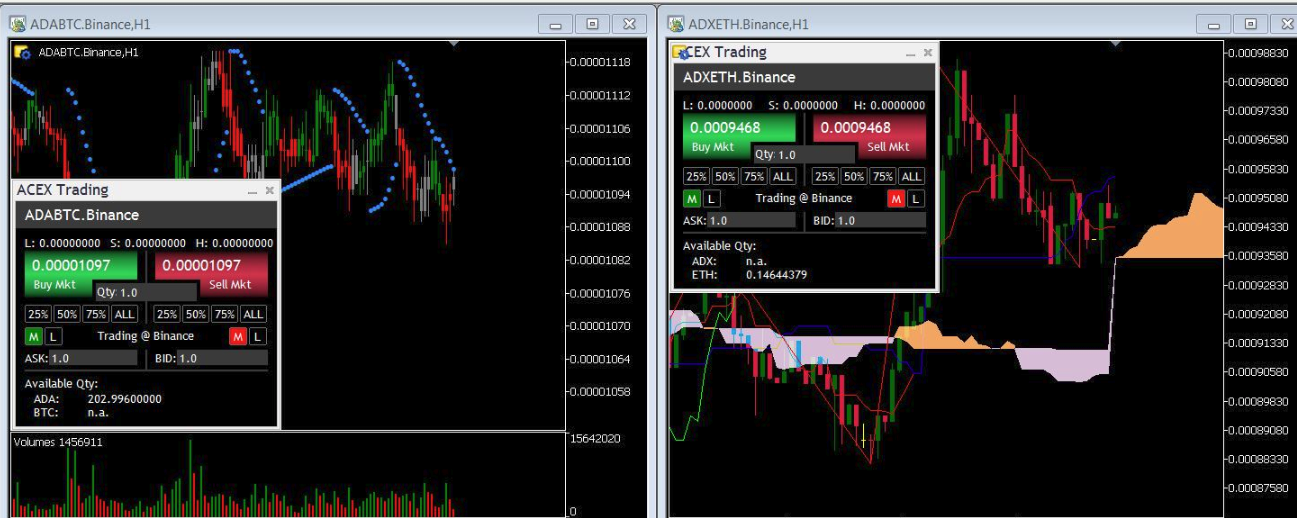Toggle red M market mode in ADABTC panel

tap(238, 336)
